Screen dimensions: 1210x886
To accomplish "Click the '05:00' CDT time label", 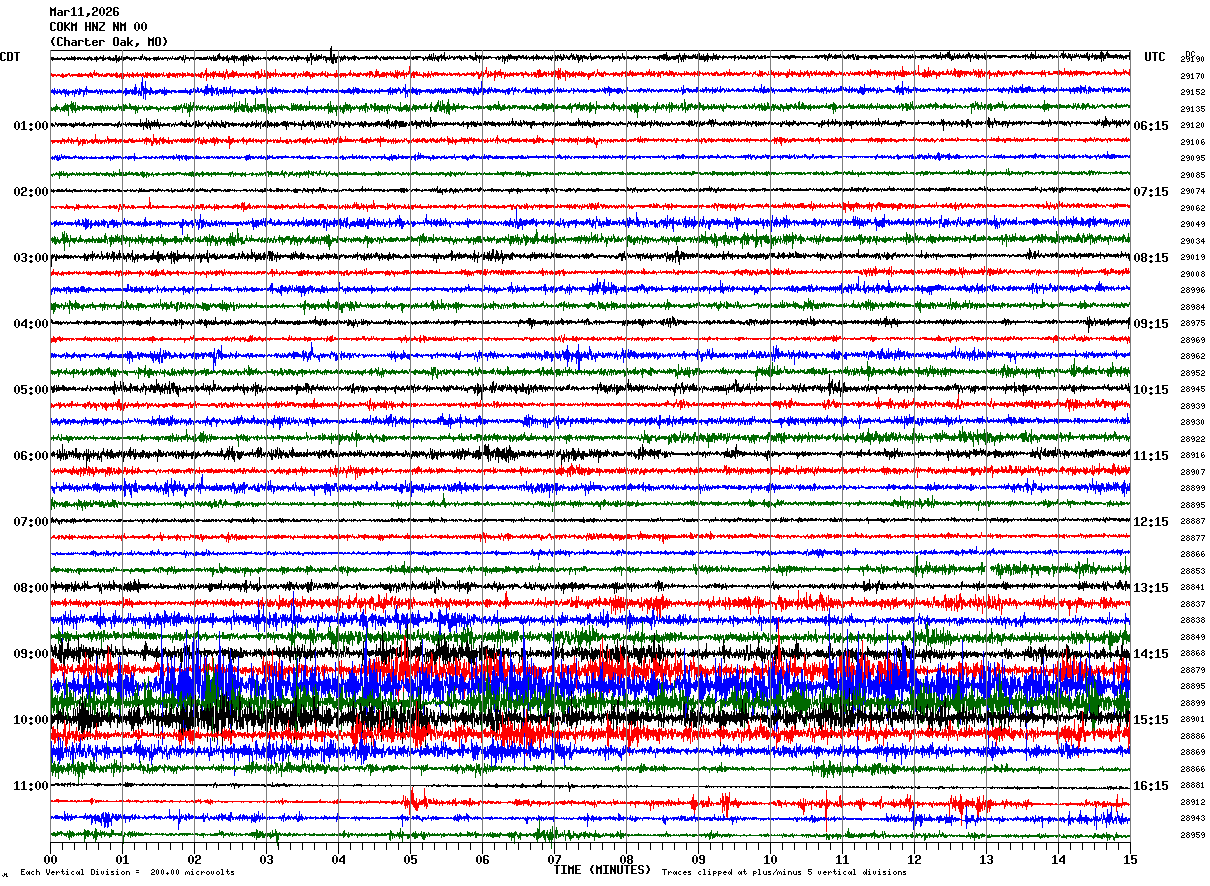I will [30, 390].
